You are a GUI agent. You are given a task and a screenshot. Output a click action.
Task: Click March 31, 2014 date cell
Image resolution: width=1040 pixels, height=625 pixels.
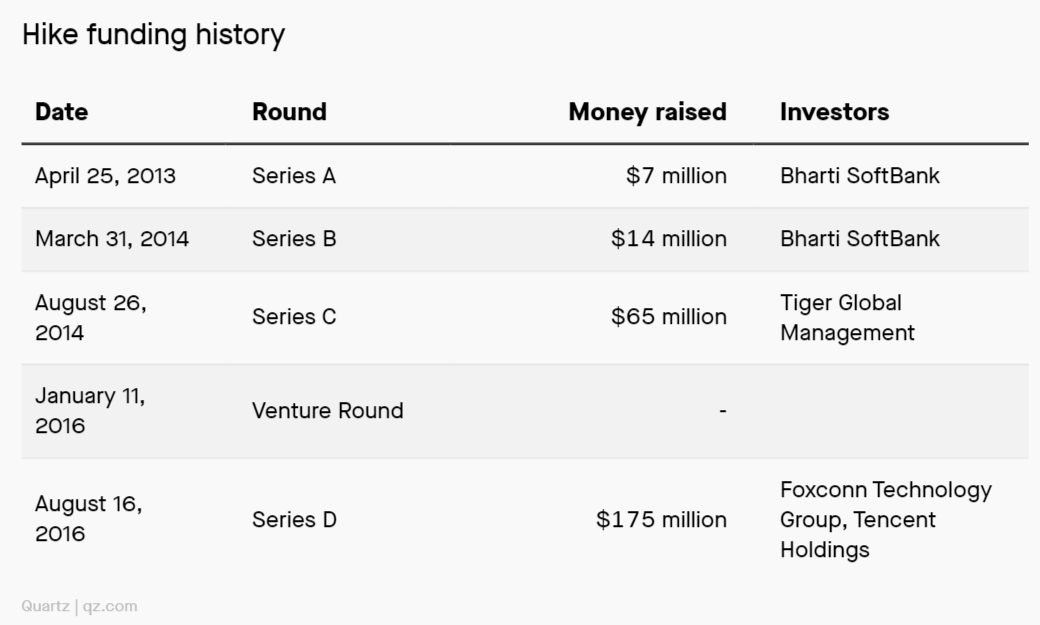112,239
